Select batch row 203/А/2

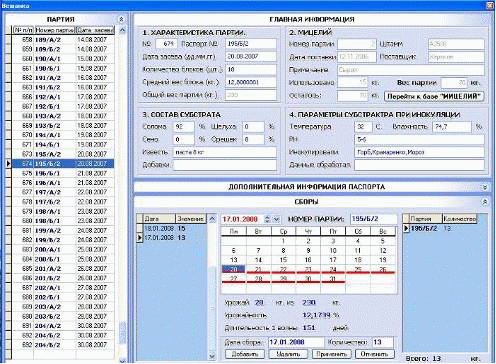[x=63, y=307]
